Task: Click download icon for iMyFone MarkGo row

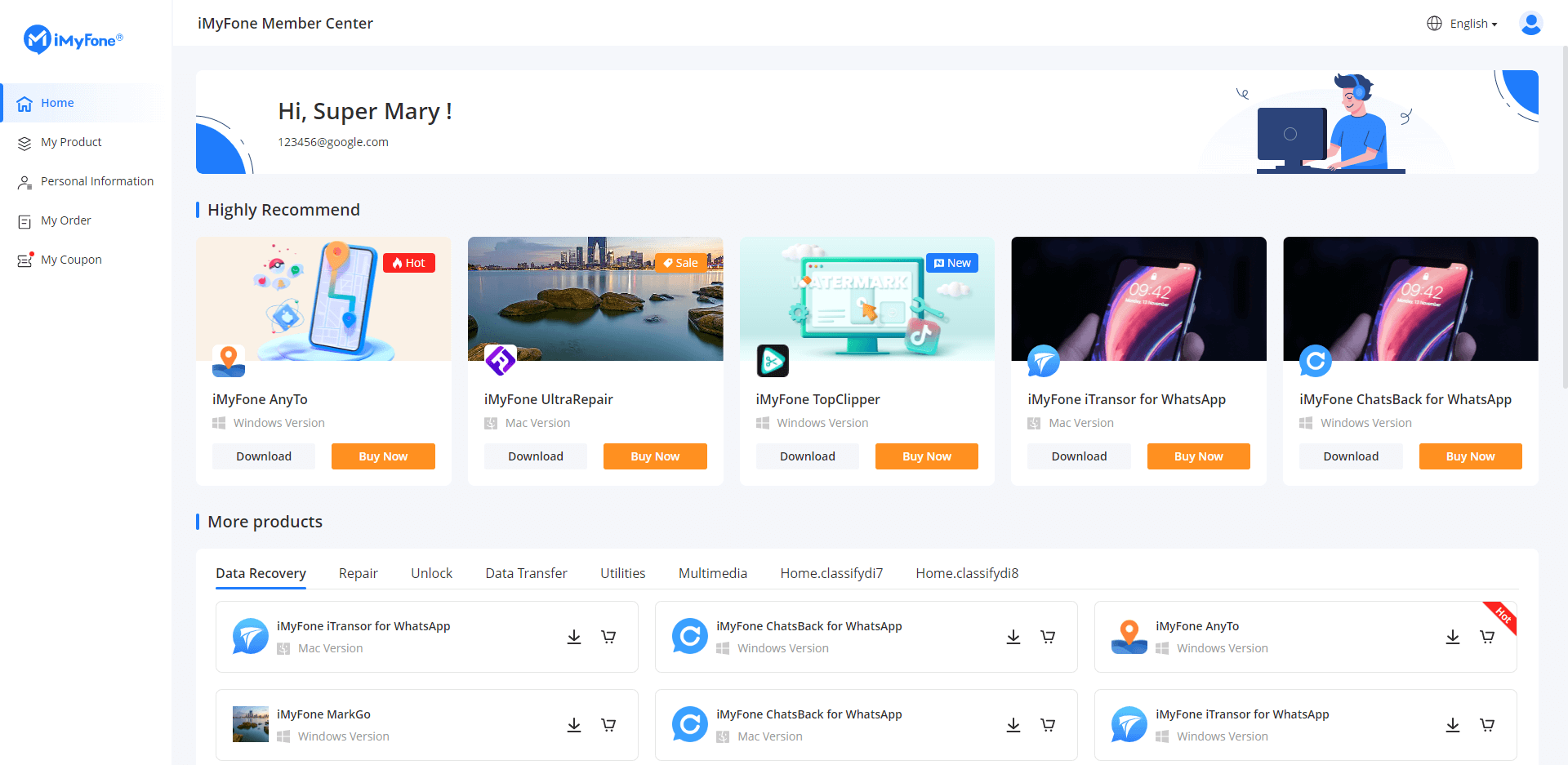Action: [574, 725]
